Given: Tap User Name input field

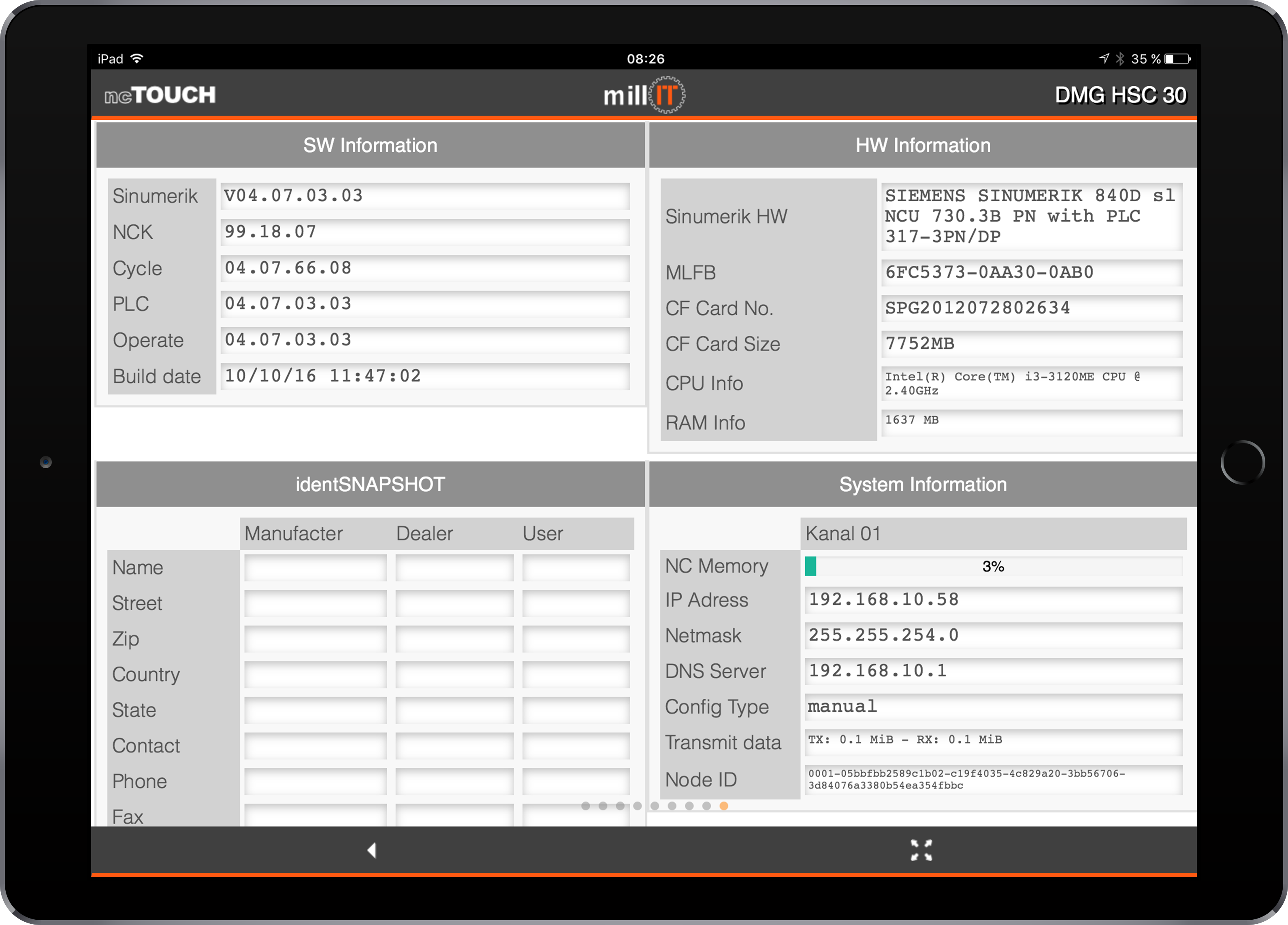Looking at the screenshot, I should click(576, 567).
